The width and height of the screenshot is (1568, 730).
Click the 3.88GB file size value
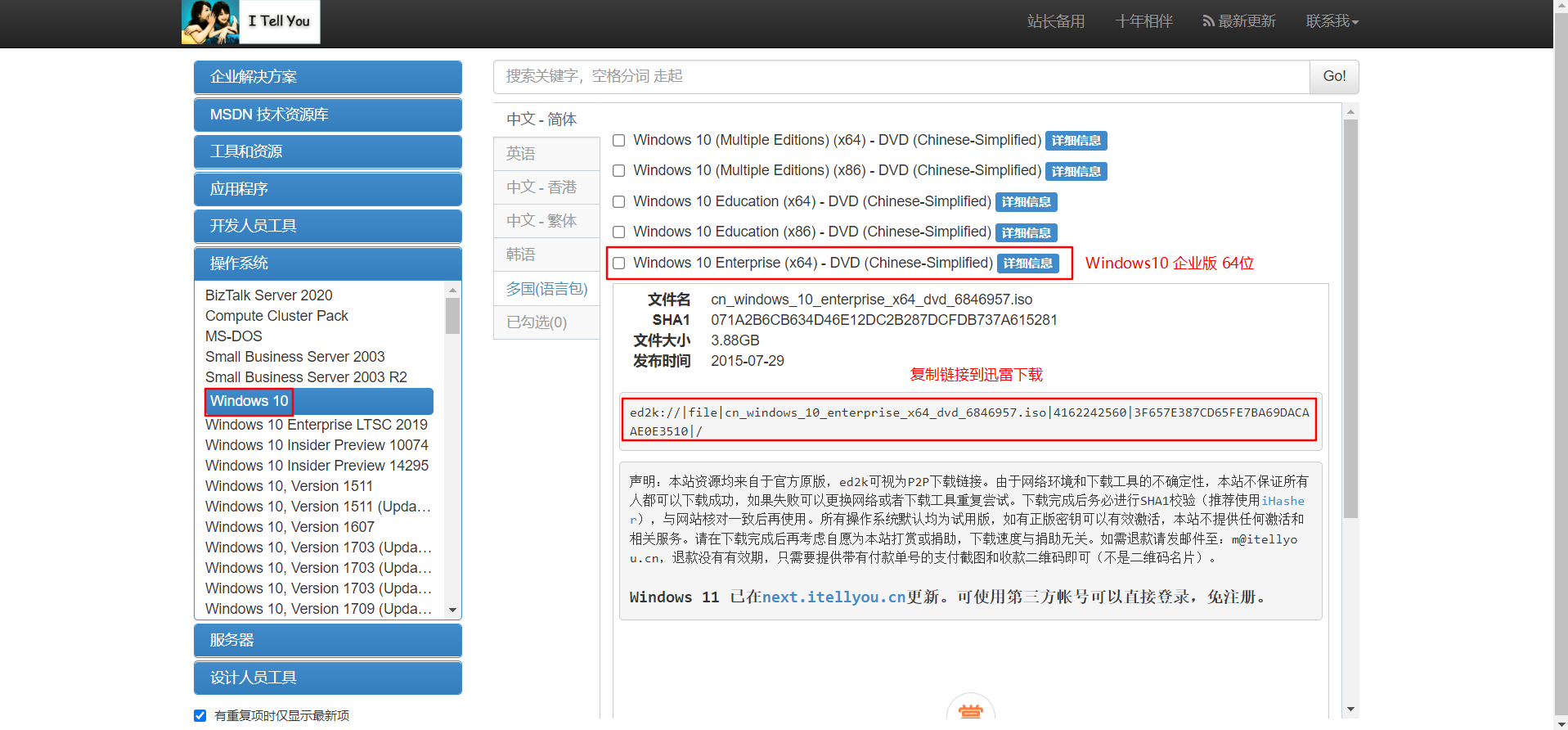(735, 340)
